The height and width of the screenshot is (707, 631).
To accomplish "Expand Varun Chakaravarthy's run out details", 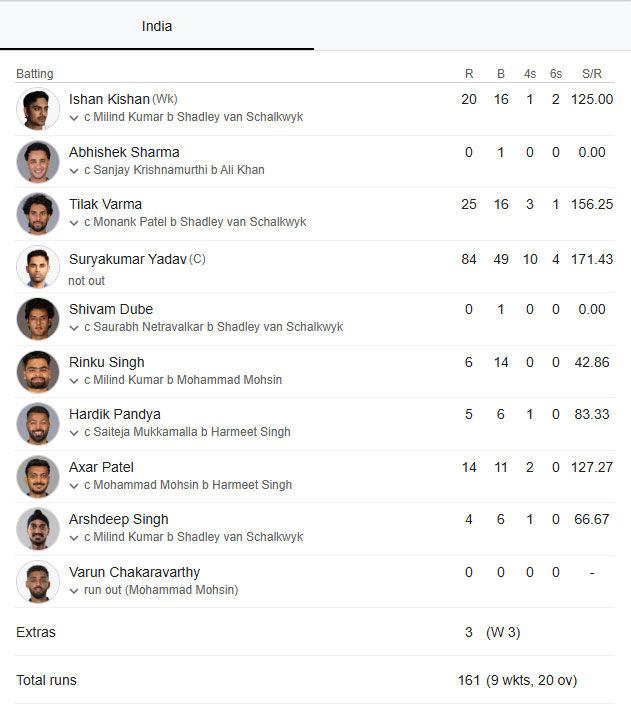I will click(74, 591).
